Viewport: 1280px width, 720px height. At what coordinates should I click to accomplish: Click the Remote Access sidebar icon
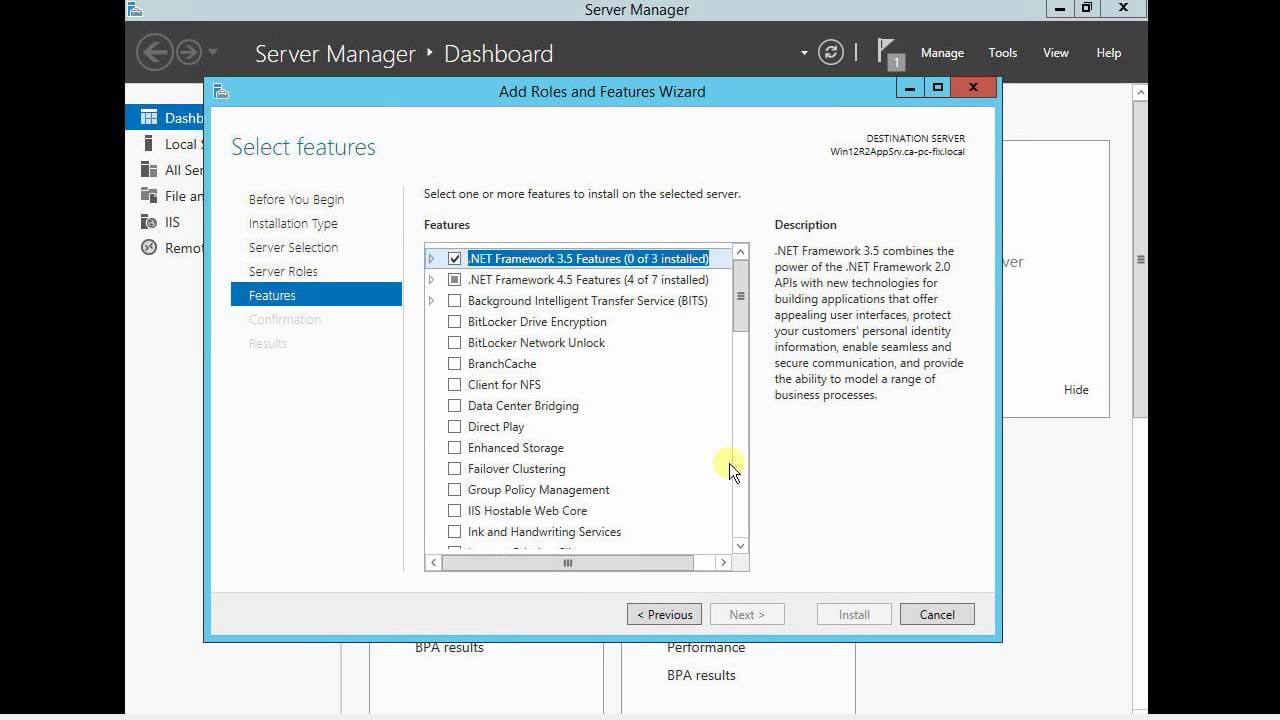[149, 247]
